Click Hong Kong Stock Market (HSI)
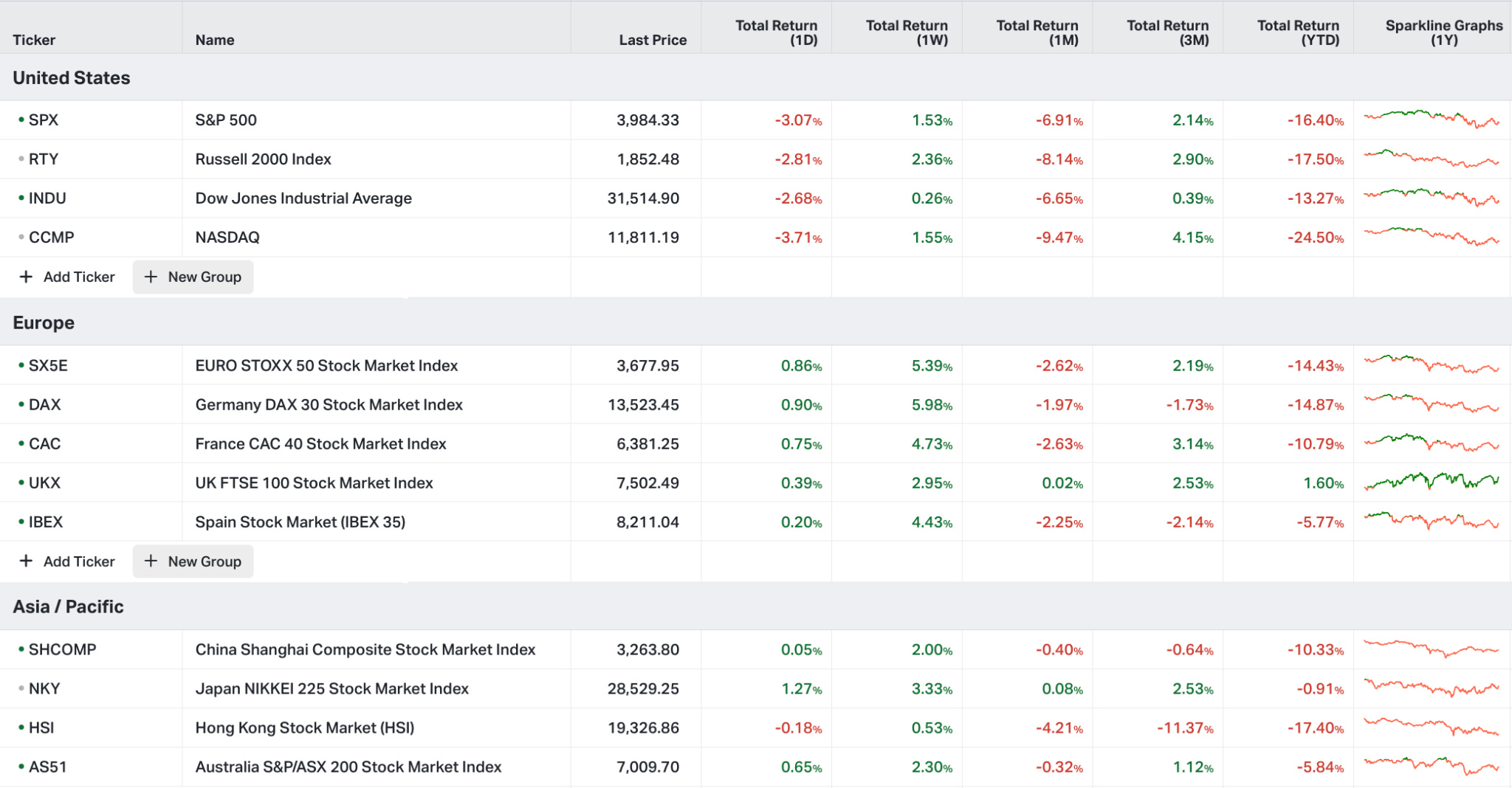This screenshot has height=788, width=1512. (305, 727)
